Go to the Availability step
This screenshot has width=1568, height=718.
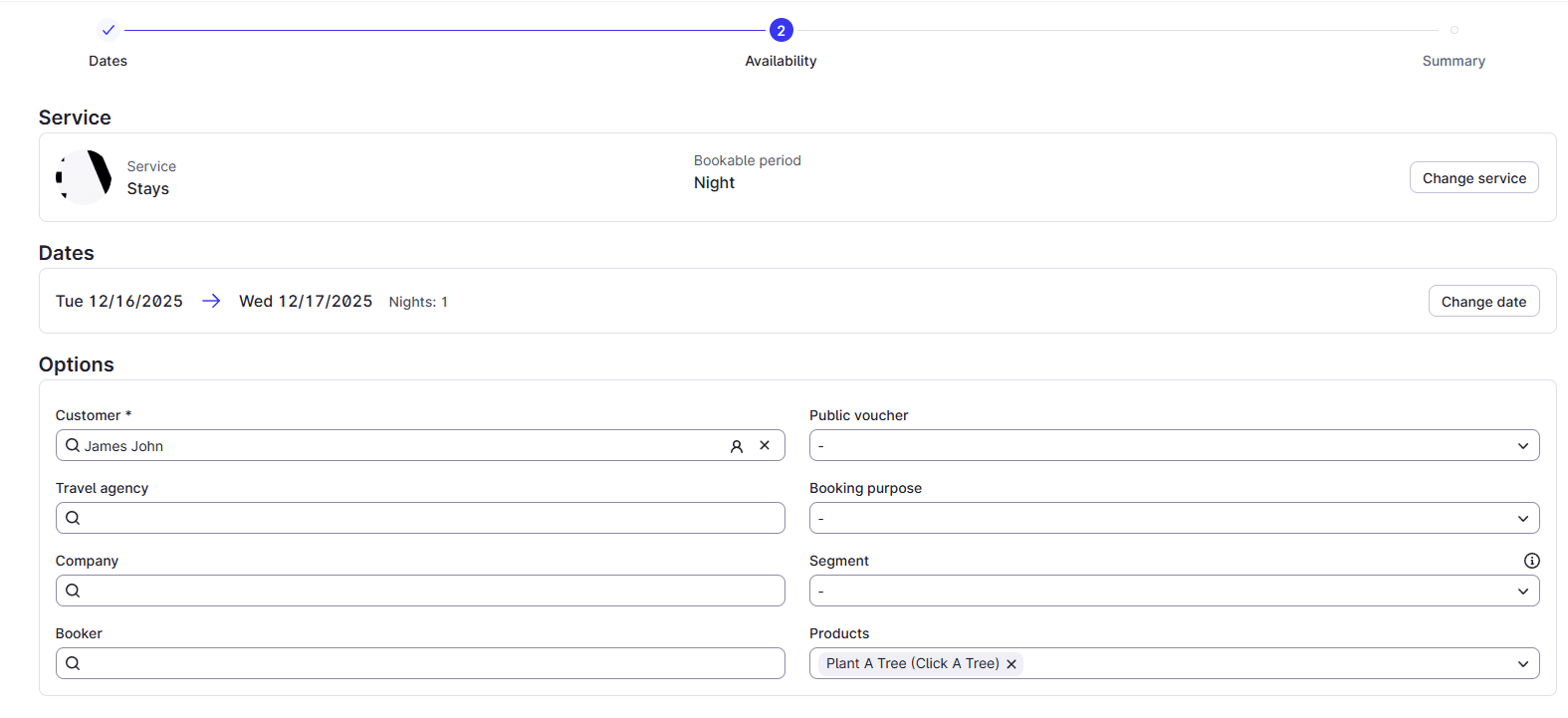pos(781,31)
